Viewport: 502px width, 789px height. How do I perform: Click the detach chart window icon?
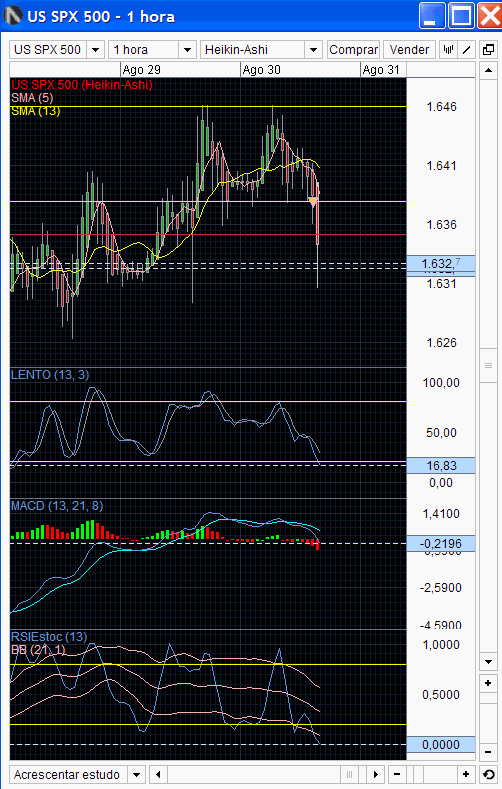(x=488, y=50)
